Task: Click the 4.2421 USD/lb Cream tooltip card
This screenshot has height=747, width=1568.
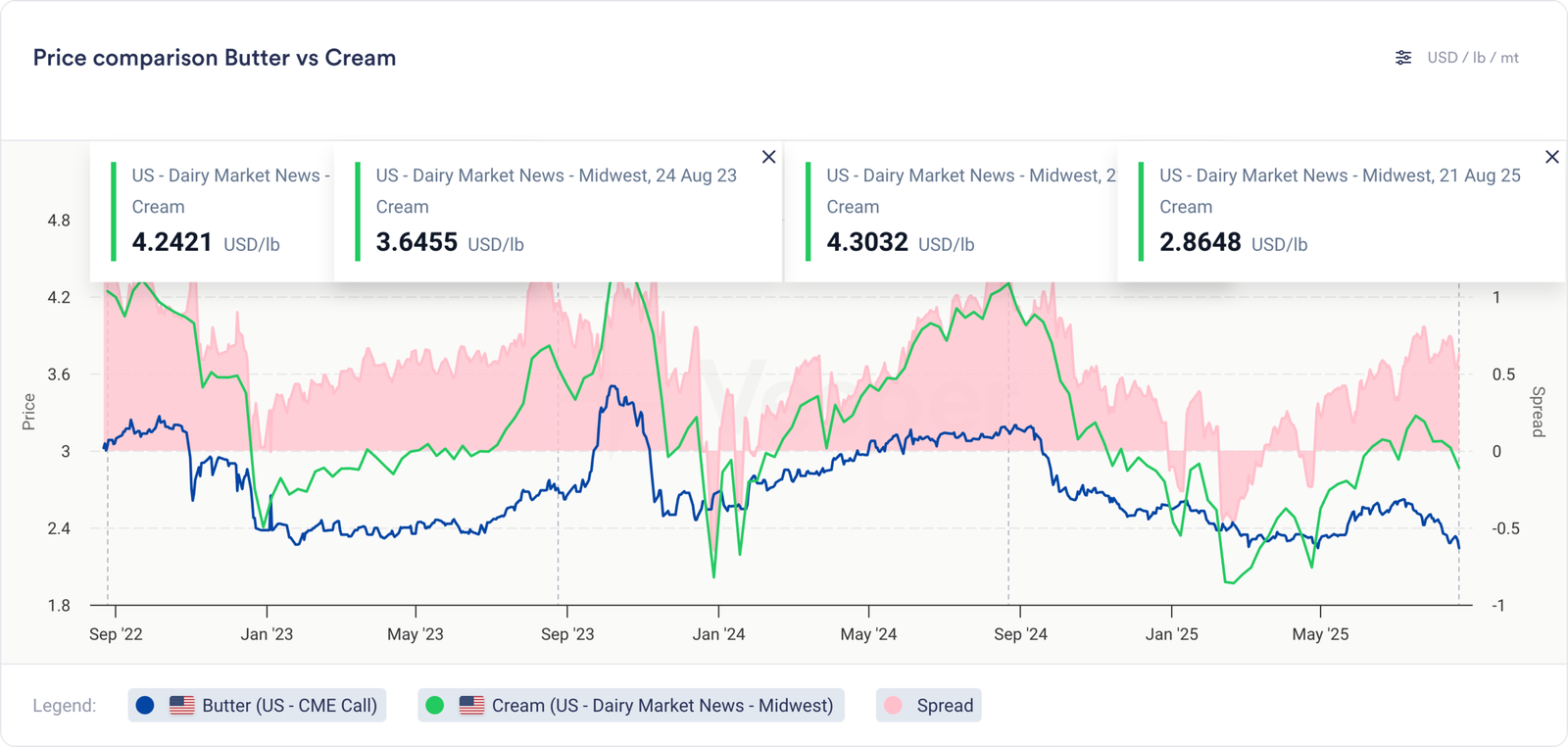Action: click(216, 213)
